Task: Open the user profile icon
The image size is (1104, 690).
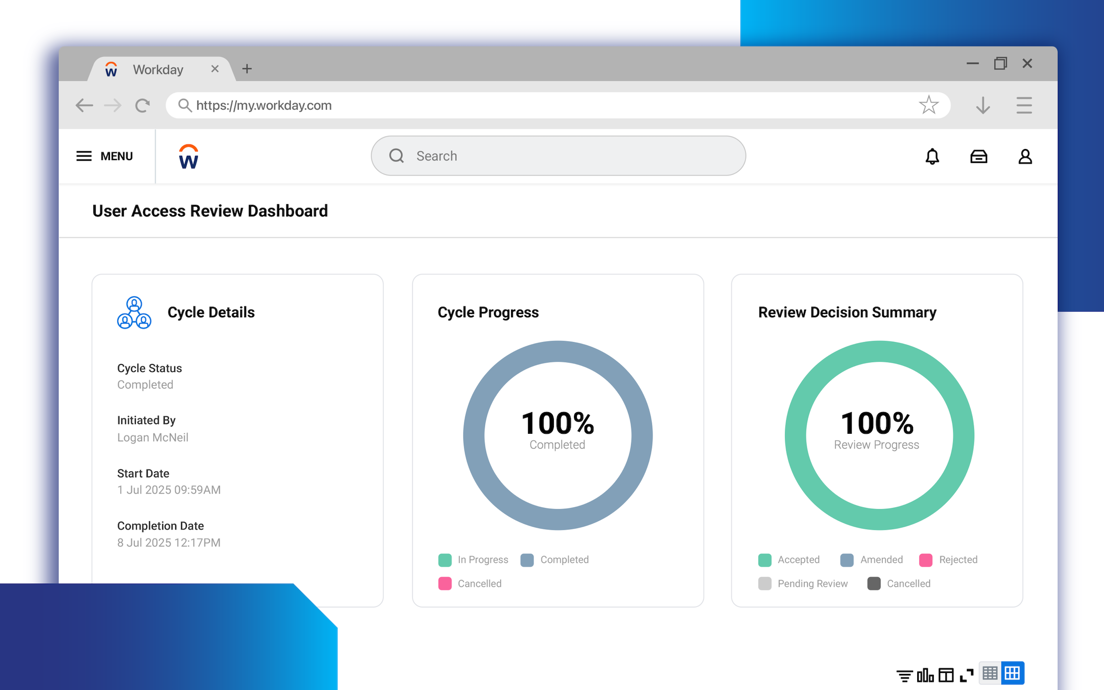Action: (1025, 157)
